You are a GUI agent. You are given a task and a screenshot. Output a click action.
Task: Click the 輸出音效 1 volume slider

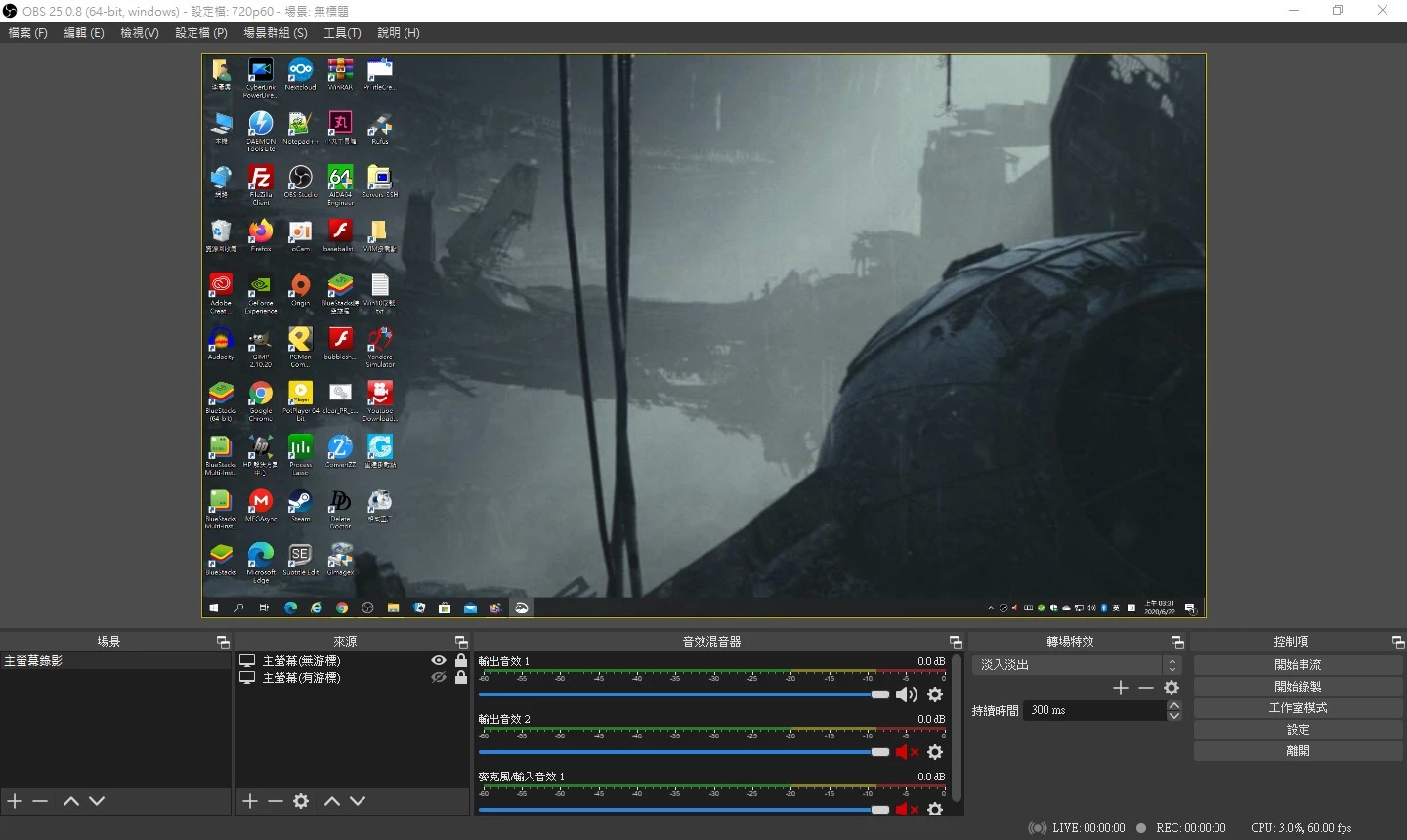pyautogui.click(x=684, y=694)
